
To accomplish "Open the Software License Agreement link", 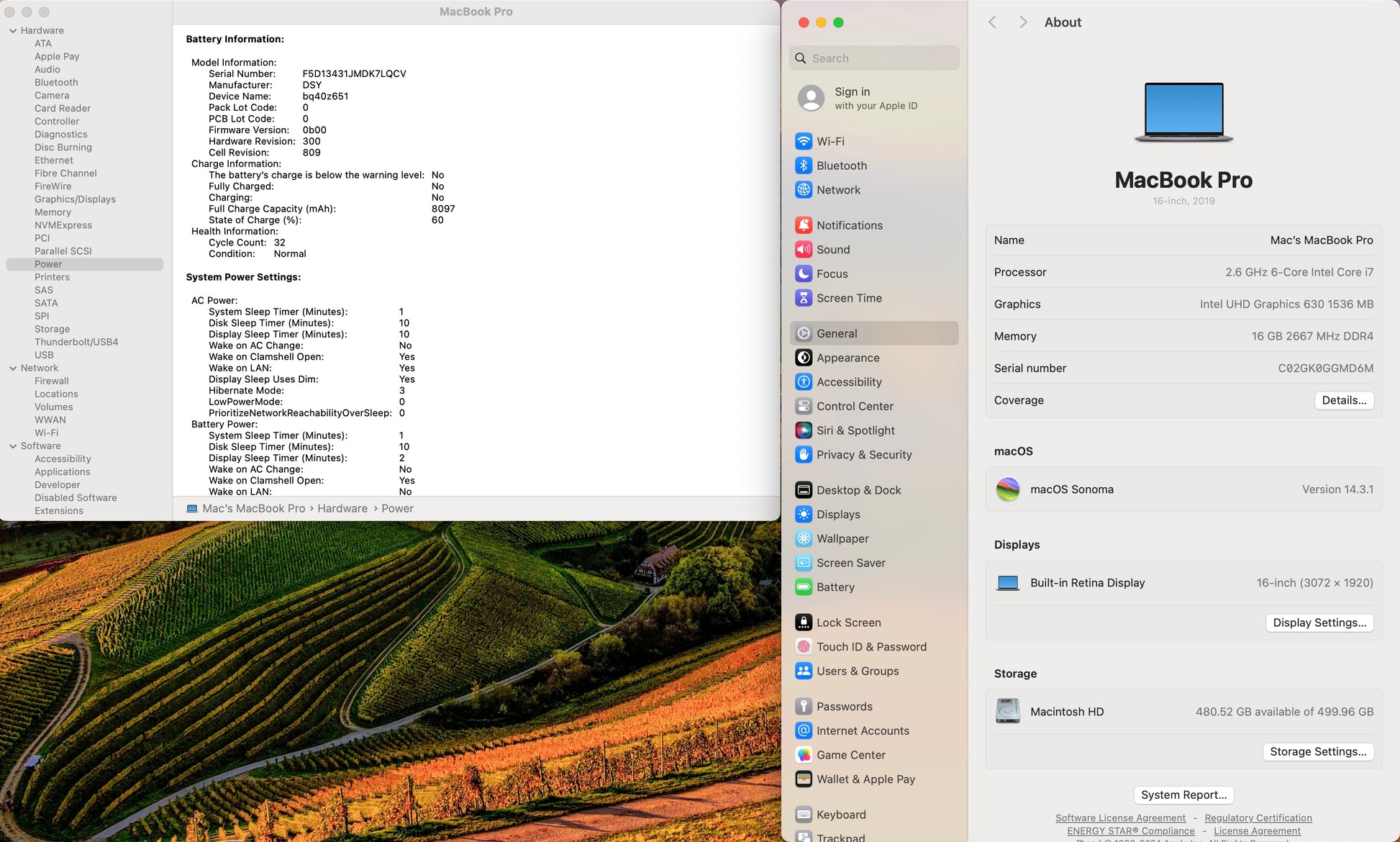I will 1120,818.
